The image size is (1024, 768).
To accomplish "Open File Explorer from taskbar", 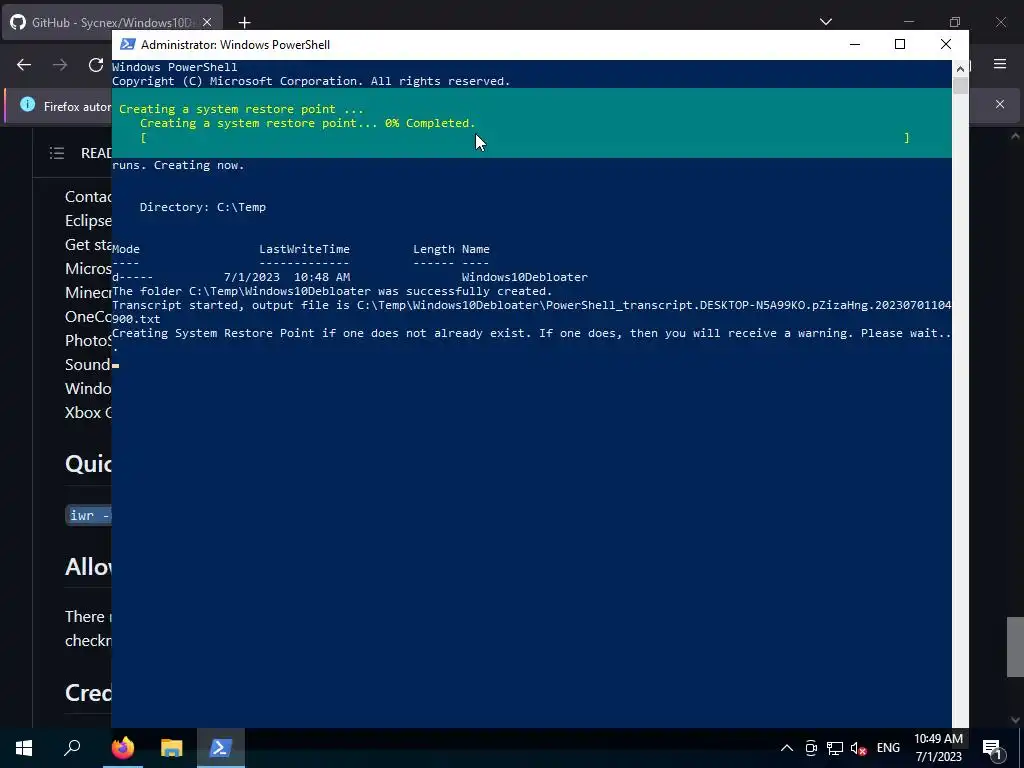I will pyautogui.click(x=171, y=748).
